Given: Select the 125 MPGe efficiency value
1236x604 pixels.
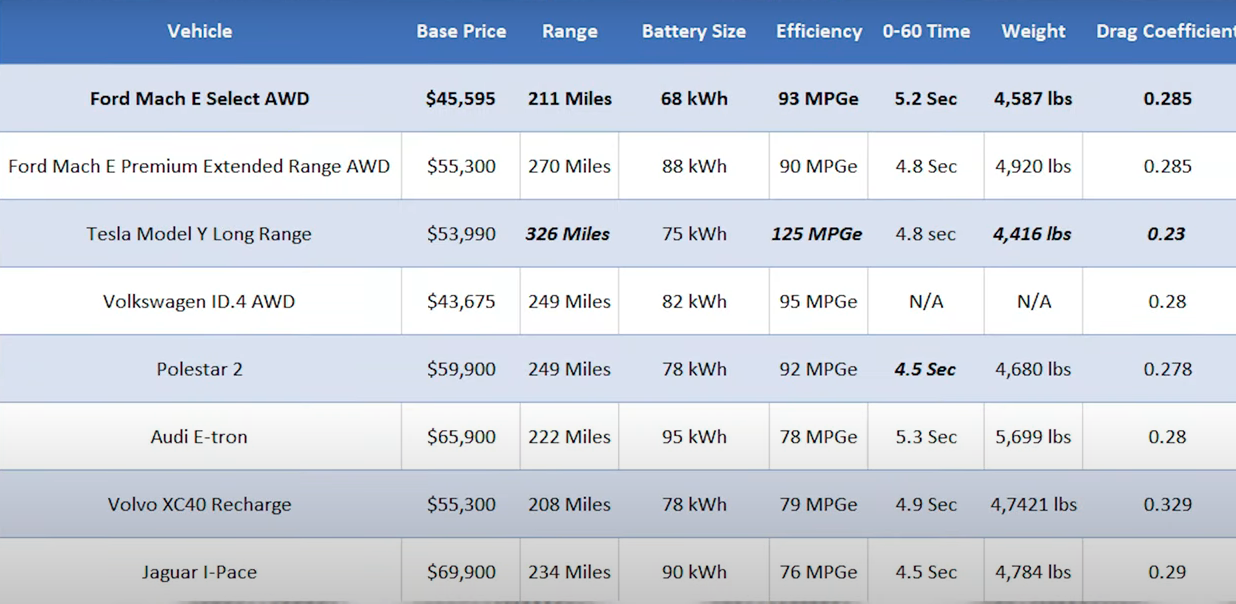Looking at the screenshot, I should pos(817,234).
